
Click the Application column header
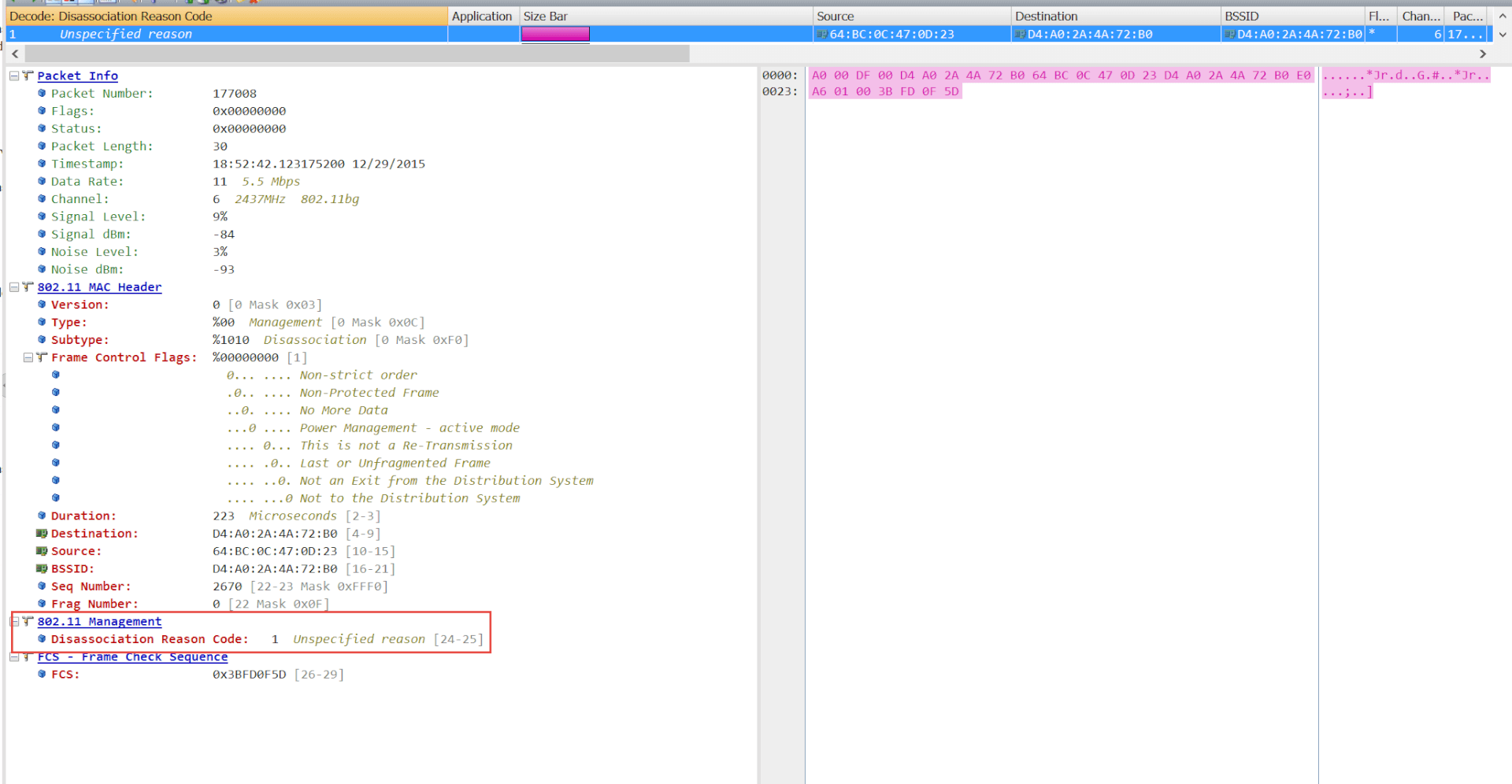click(481, 16)
